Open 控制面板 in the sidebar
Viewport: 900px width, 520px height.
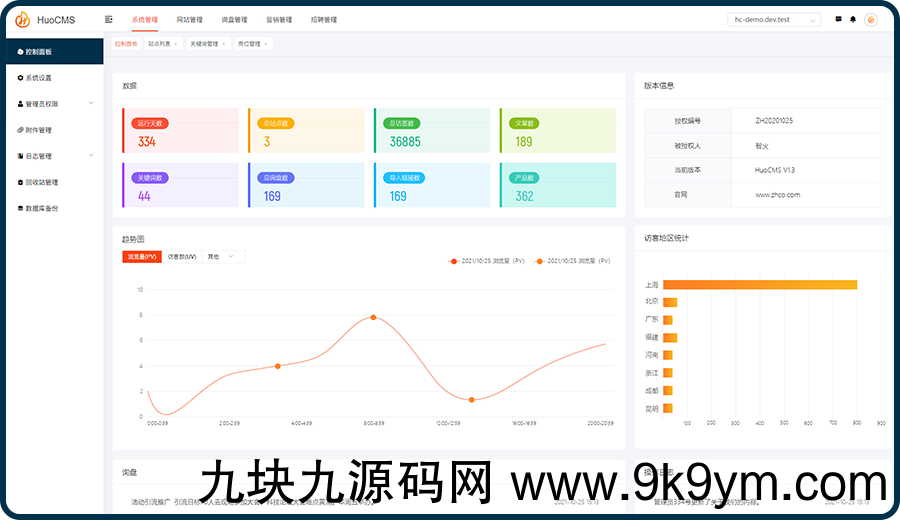point(55,52)
